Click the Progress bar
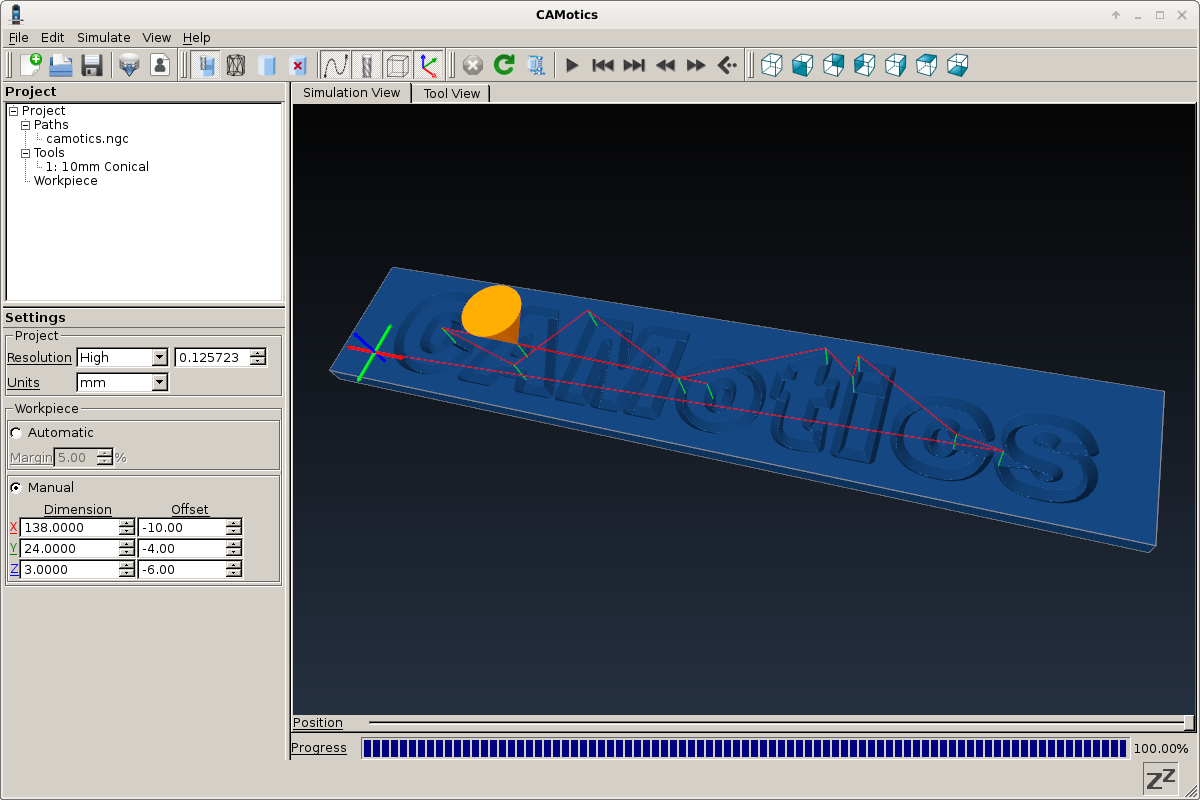The width and height of the screenshot is (1200, 800). (744, 748)
